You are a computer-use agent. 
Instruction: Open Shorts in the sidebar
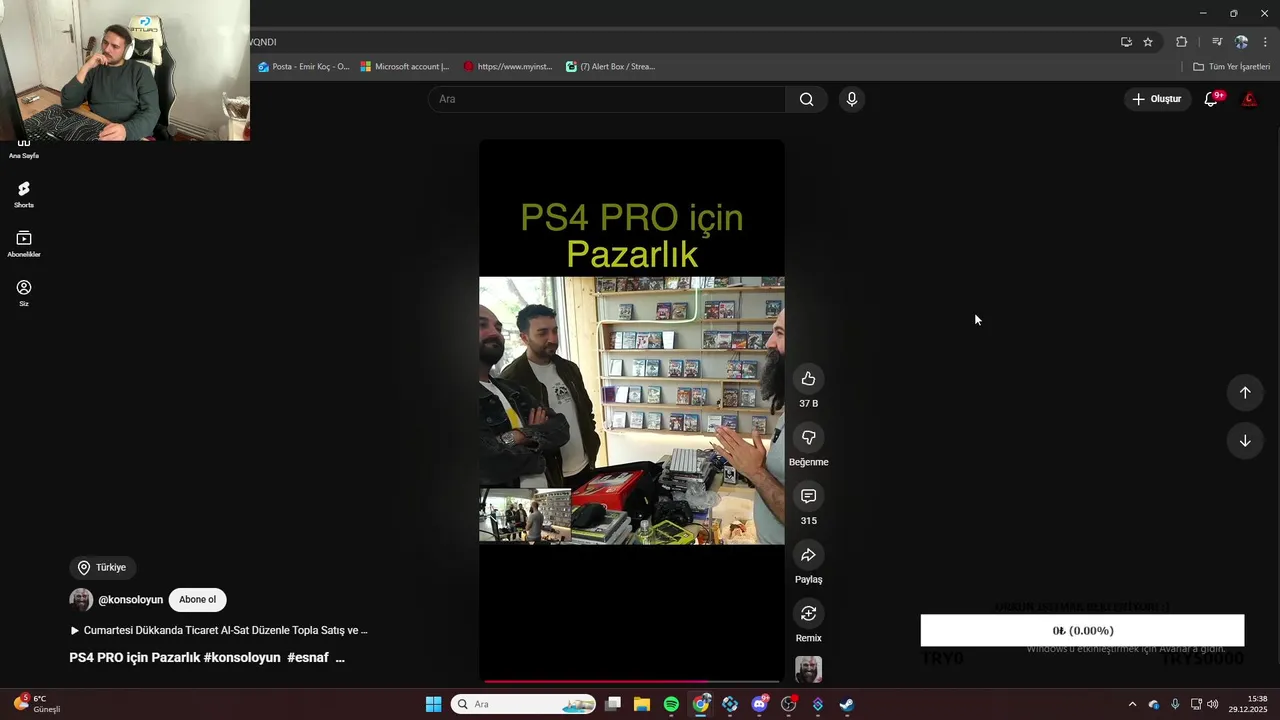(24, 194)
